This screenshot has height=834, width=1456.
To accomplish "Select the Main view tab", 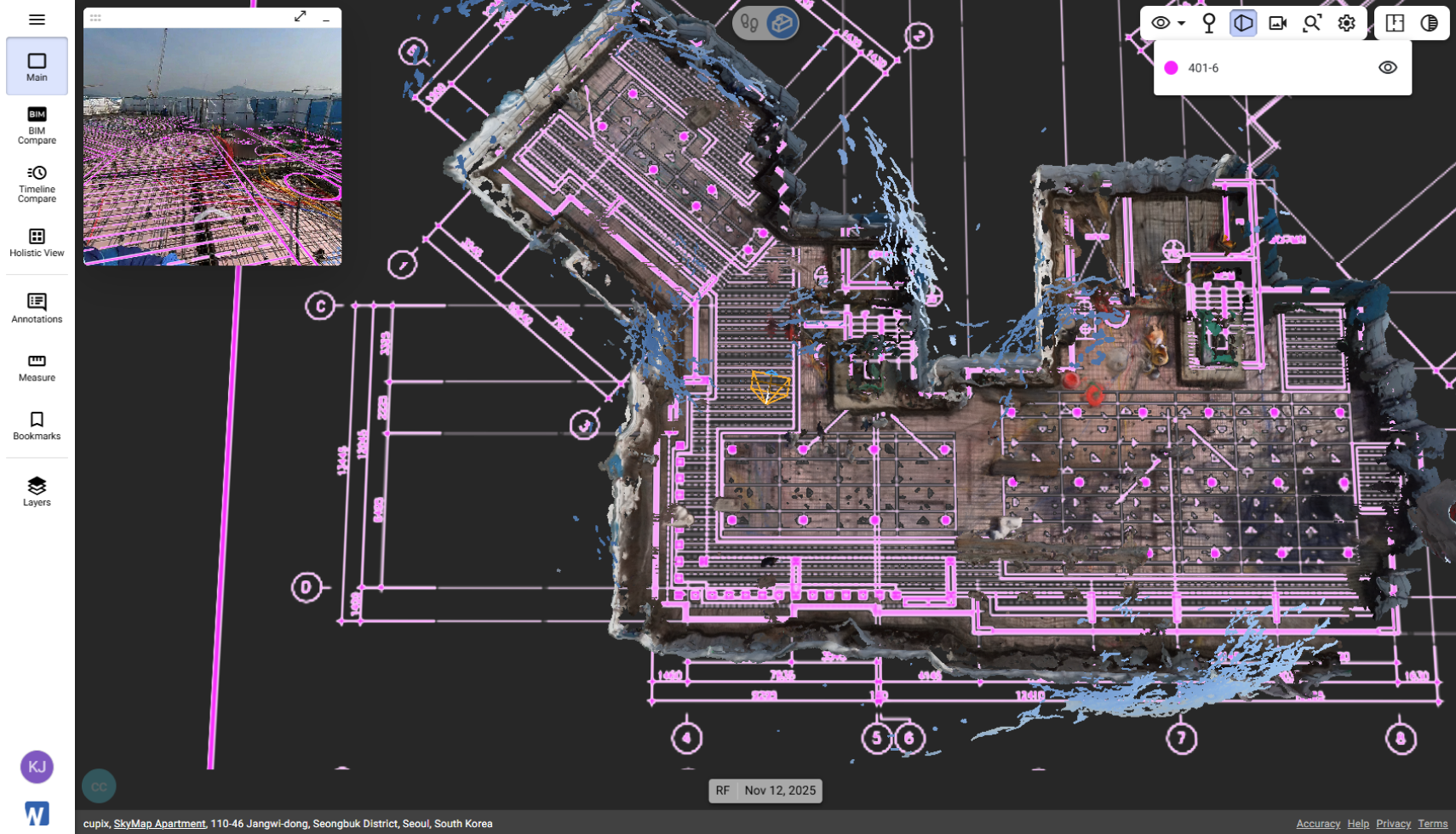I will click(37, 66).
